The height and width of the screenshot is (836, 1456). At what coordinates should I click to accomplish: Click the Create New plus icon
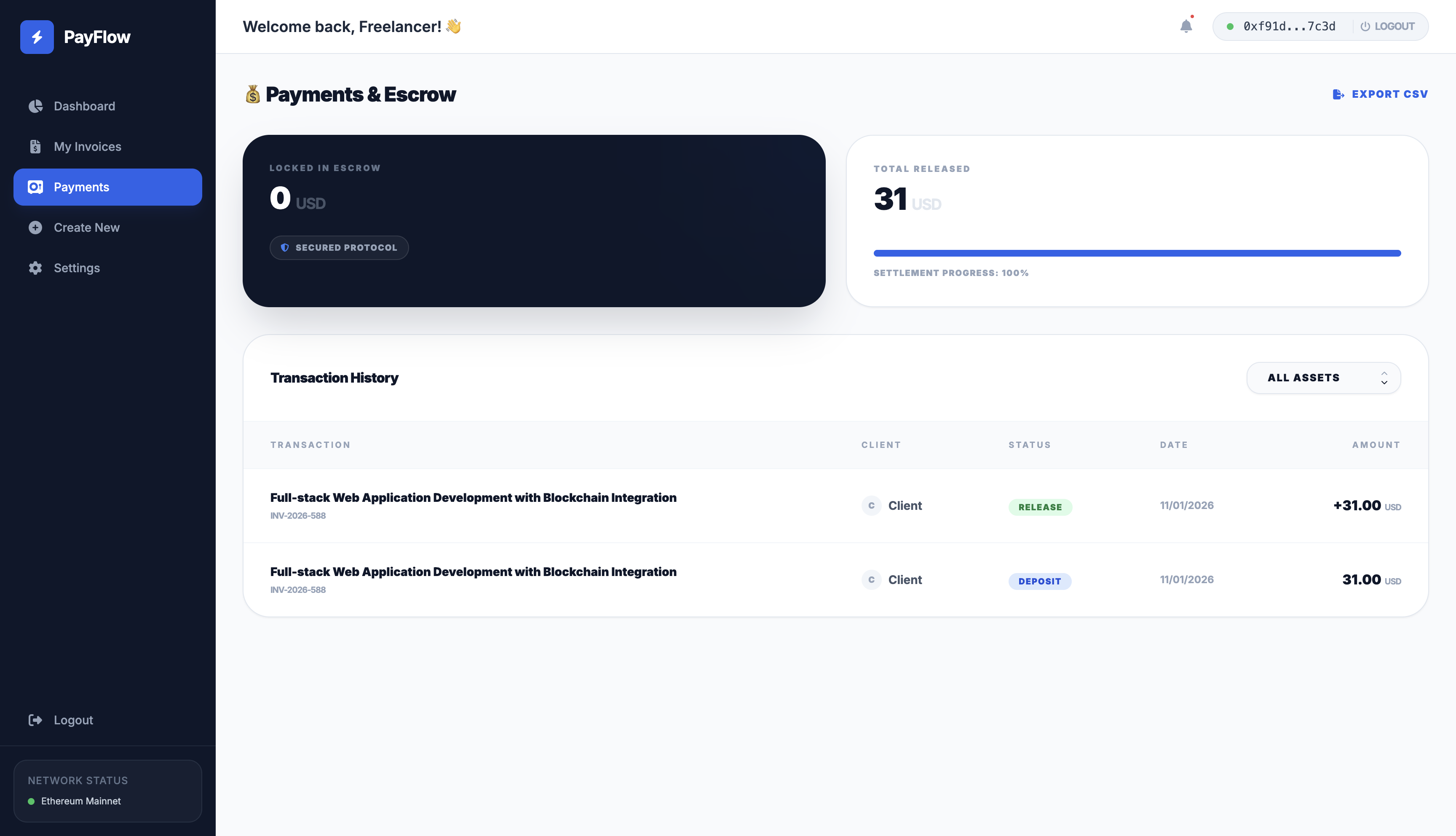click(35, 228)
